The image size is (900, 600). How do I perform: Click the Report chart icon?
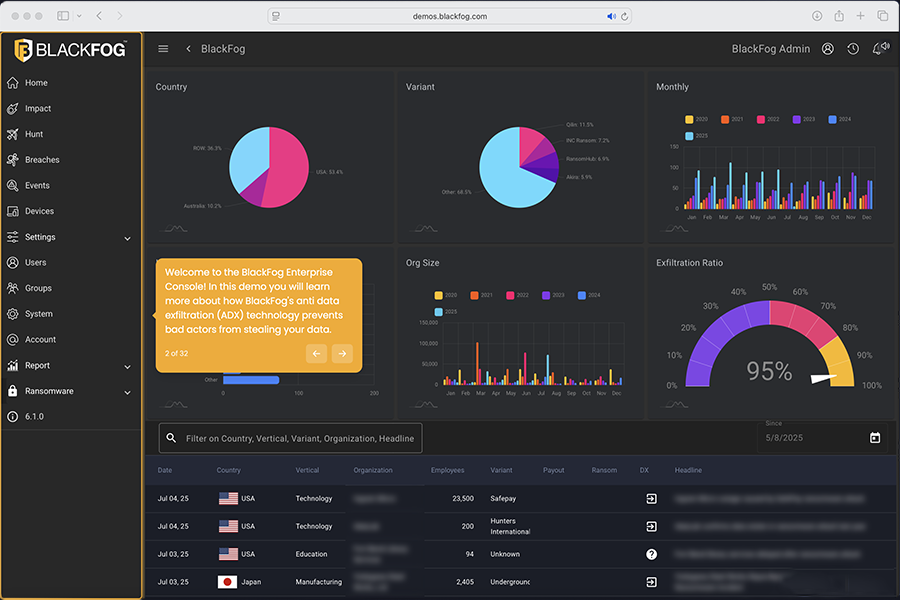pos(13,365)
